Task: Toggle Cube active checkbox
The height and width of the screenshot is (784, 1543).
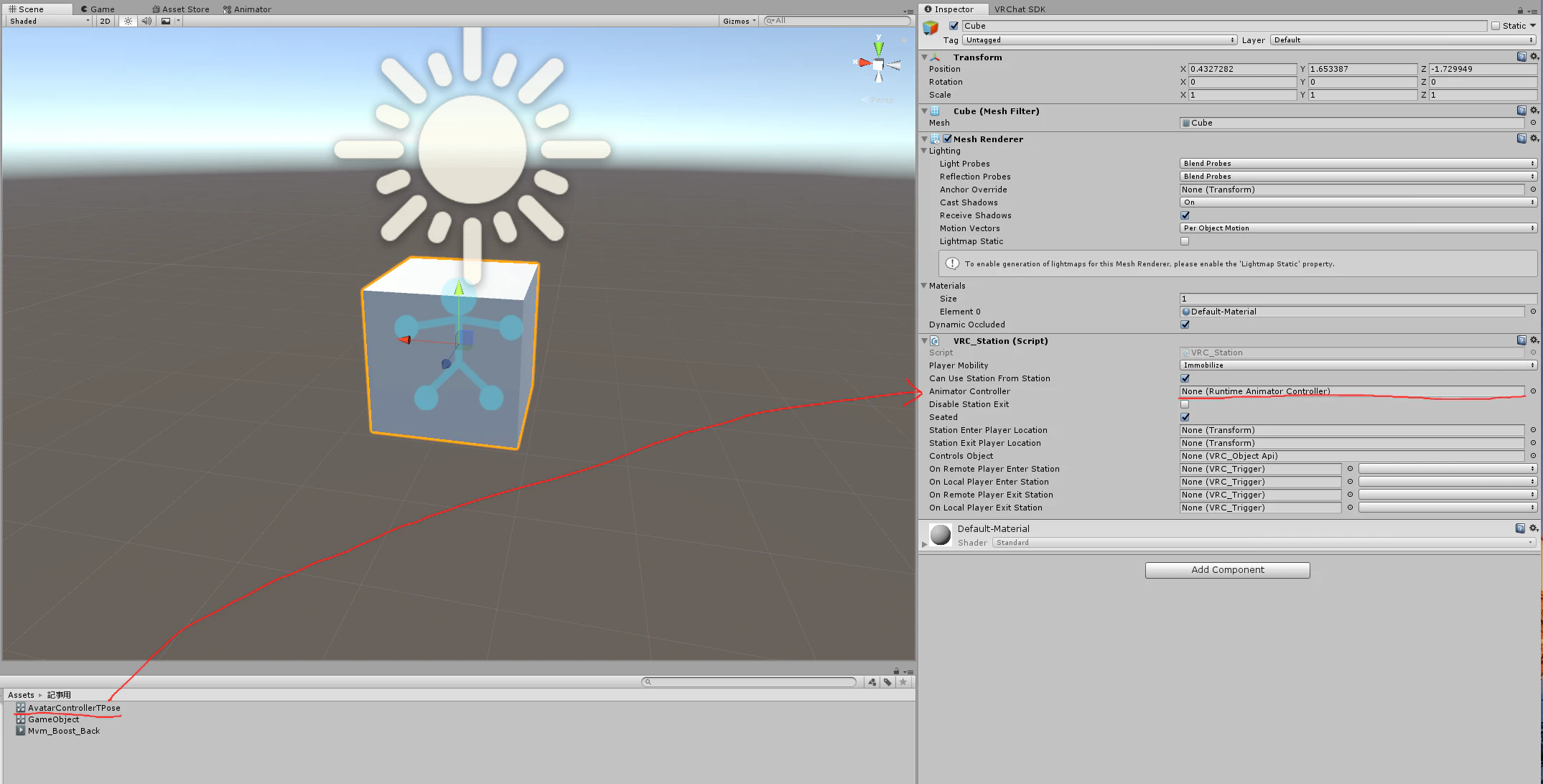Action: pos(954,26)
